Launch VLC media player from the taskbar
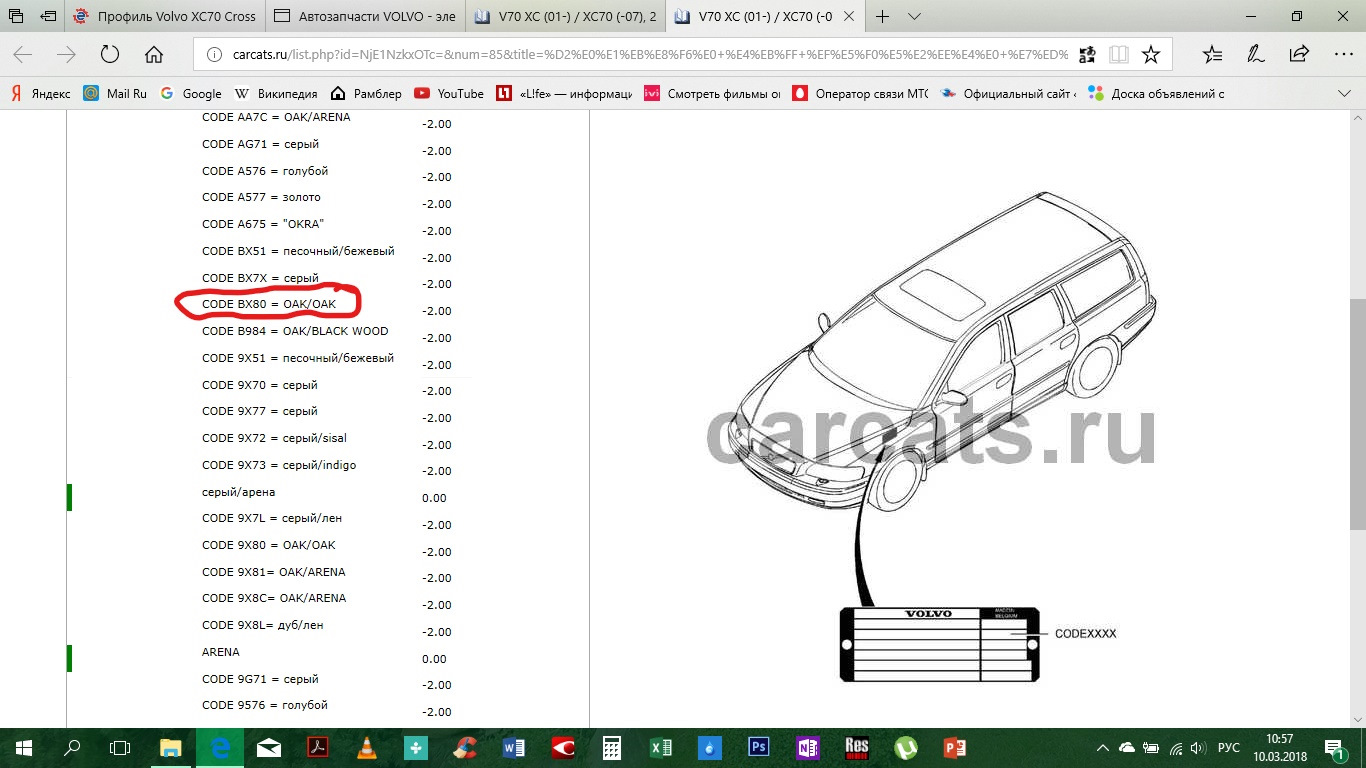 click(366, 748)
